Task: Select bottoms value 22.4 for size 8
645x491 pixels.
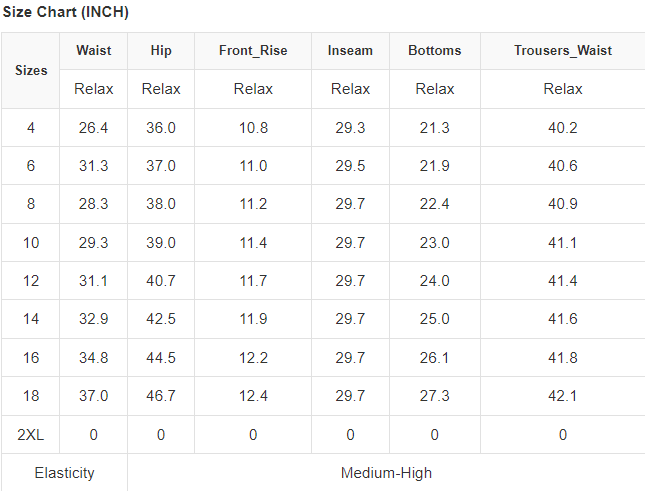Action: [x=435, y=204]
